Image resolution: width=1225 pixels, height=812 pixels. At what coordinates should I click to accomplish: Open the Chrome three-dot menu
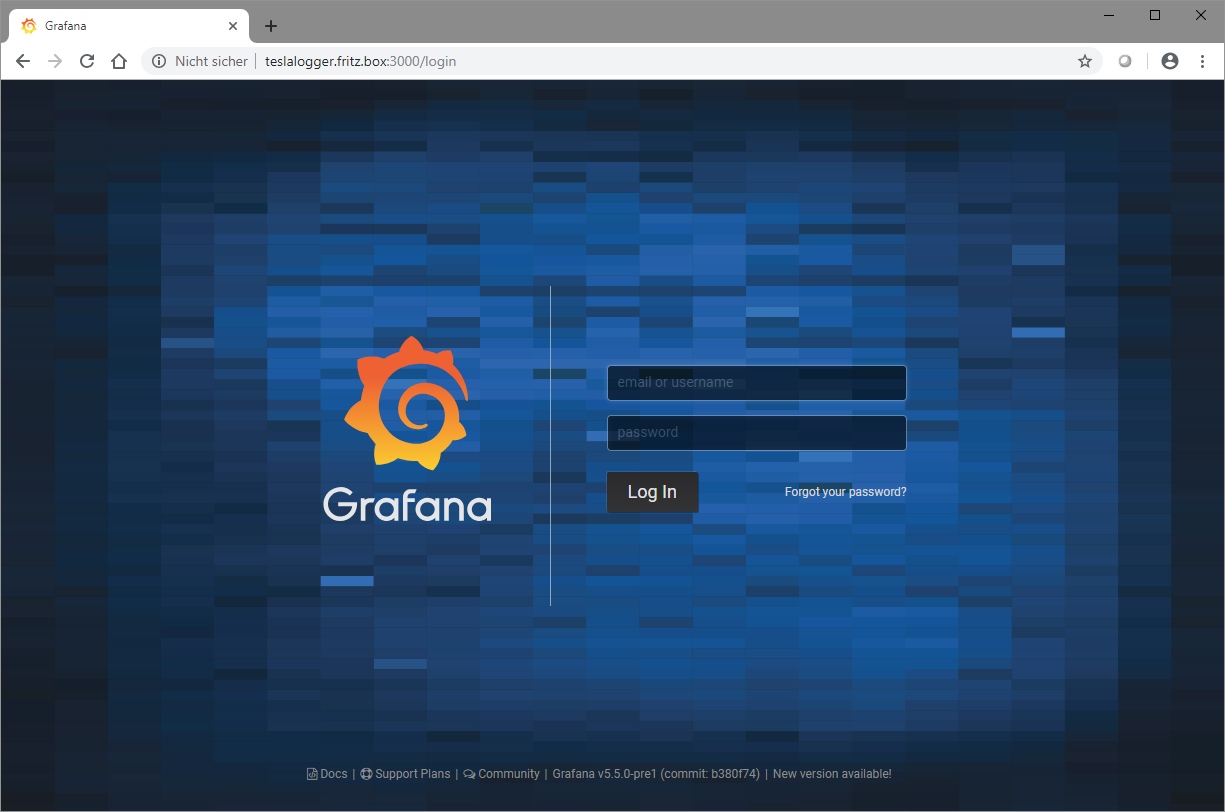click(x=1202, y=61)
